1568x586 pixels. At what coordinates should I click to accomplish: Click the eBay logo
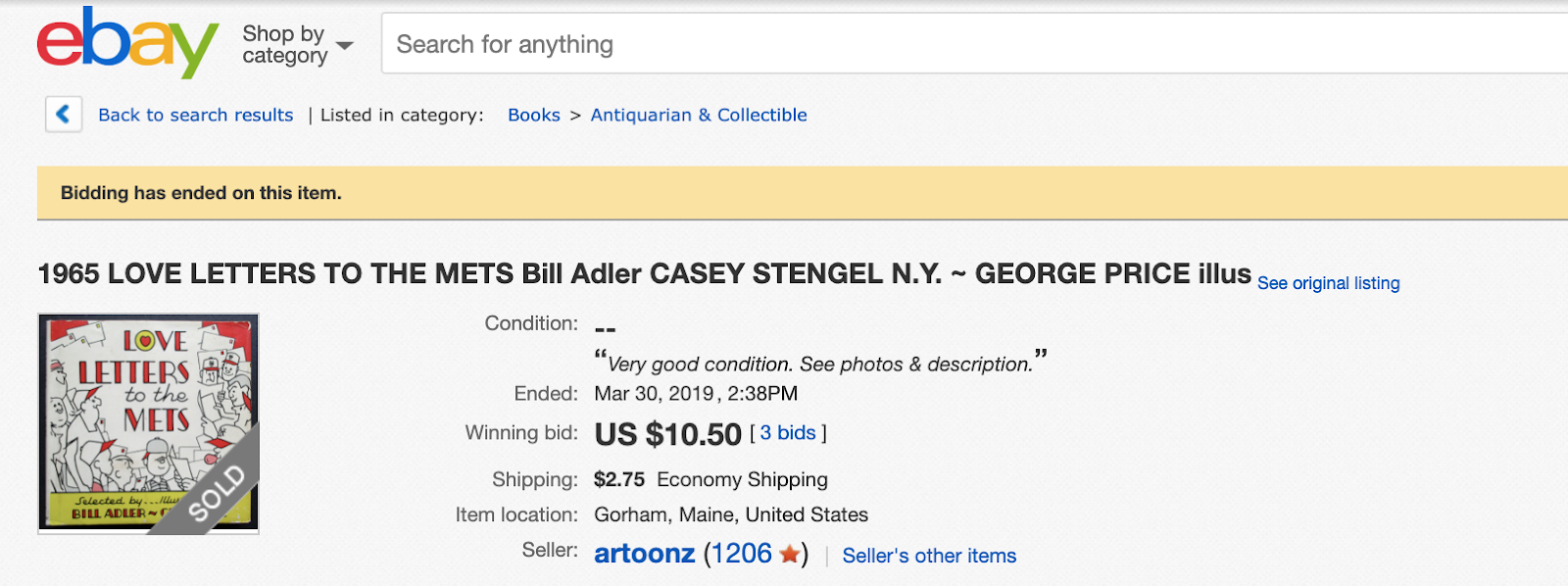127,43
